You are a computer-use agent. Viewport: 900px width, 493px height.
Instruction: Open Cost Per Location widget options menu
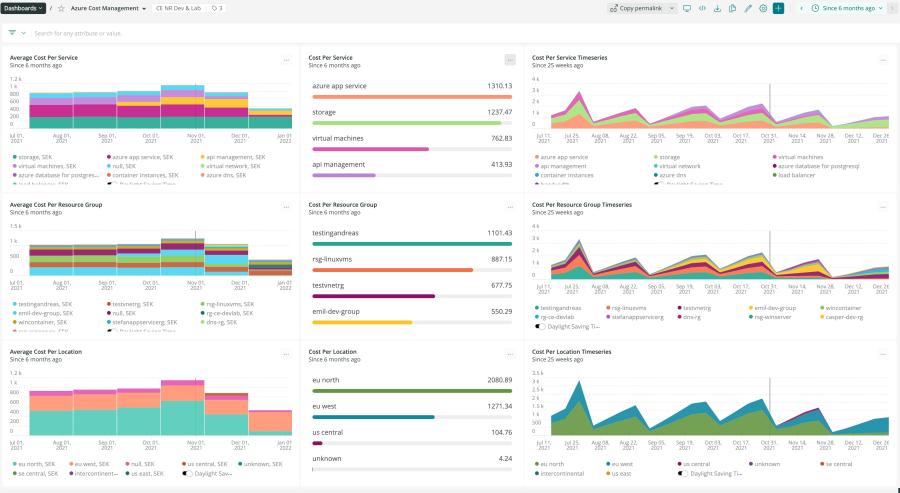pyautogui.click(x=510, y=354)
